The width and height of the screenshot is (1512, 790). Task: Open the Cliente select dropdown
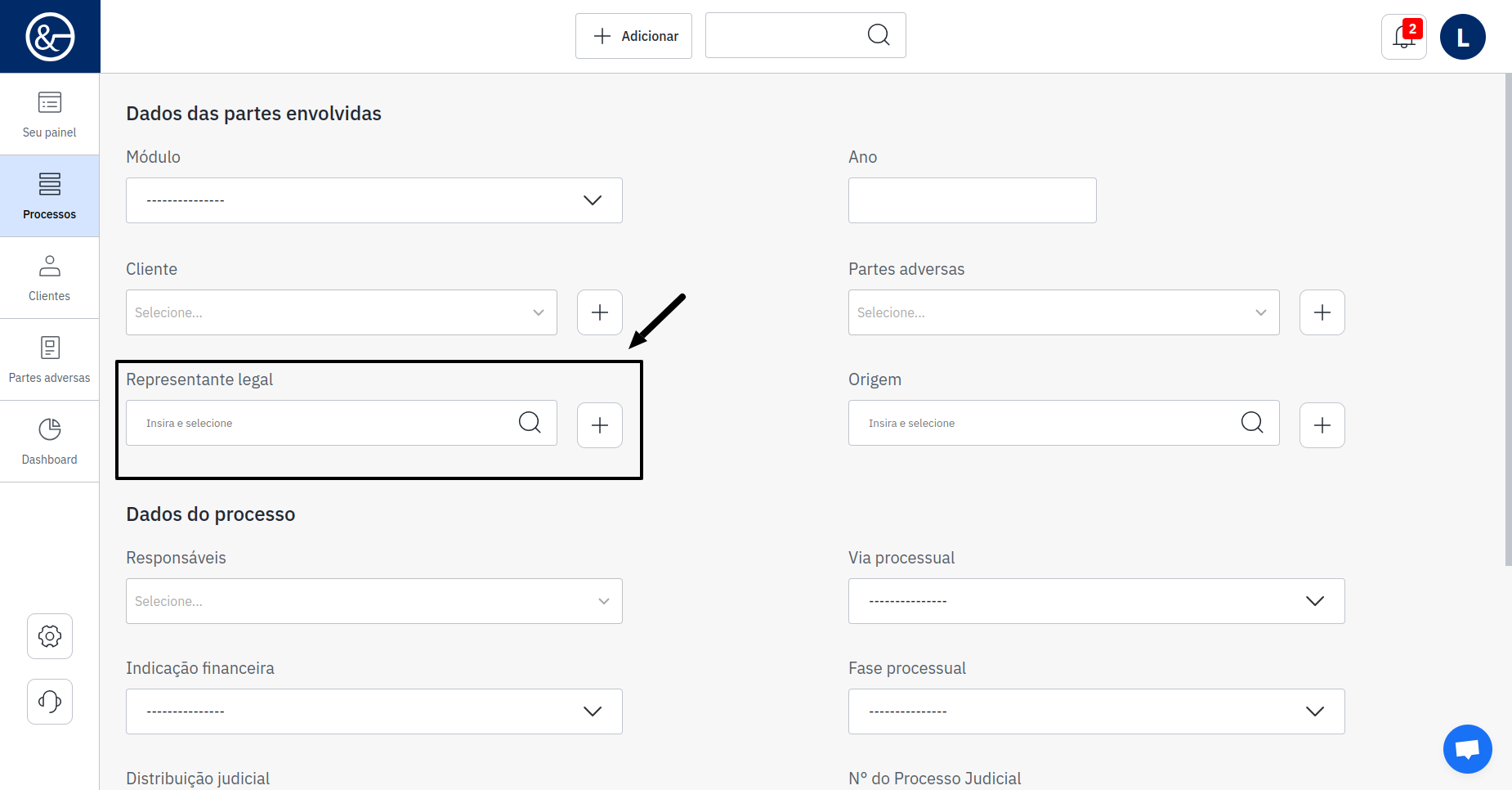[x=341, y=312]
